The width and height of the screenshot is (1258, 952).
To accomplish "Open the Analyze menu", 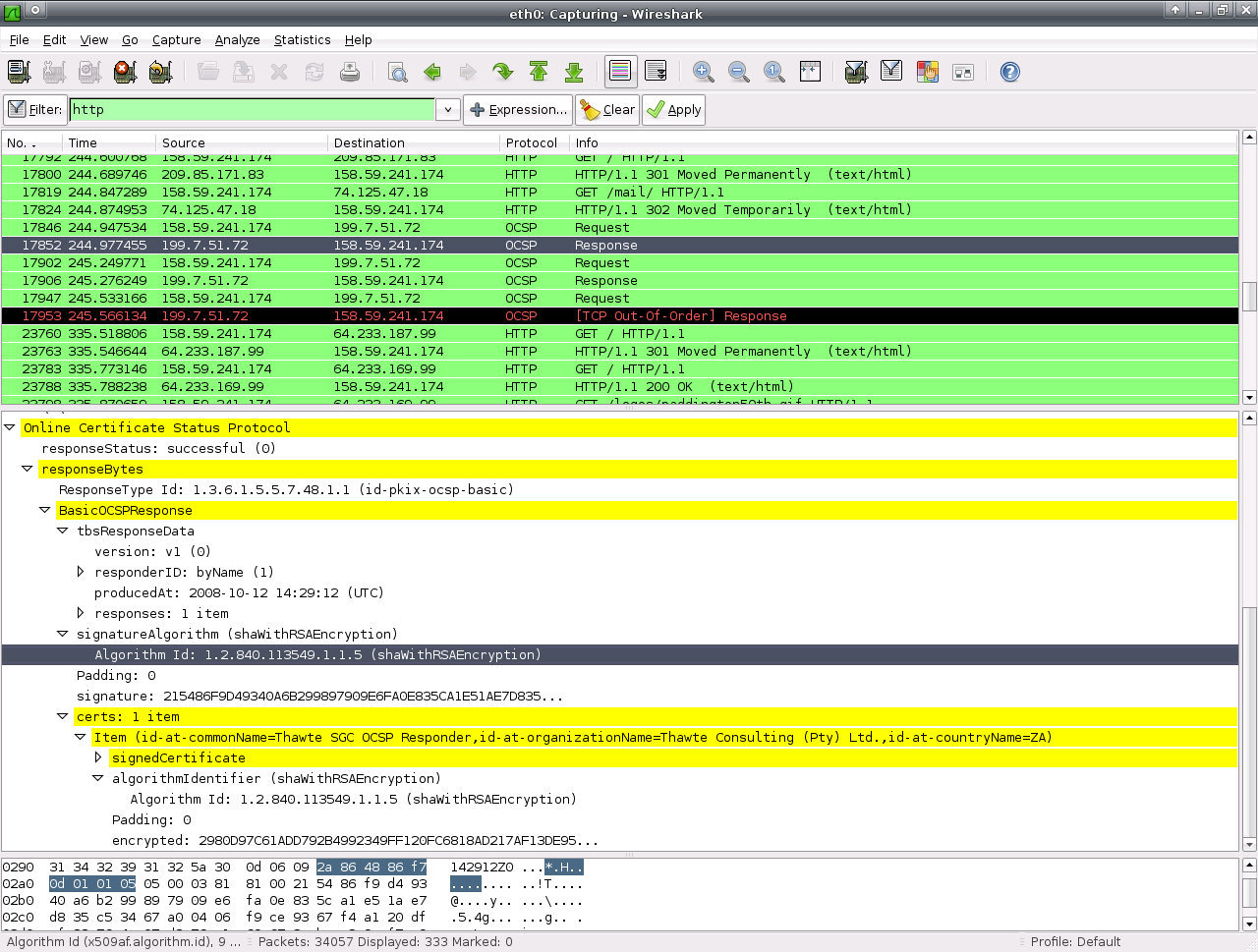I will coord(238,40).
